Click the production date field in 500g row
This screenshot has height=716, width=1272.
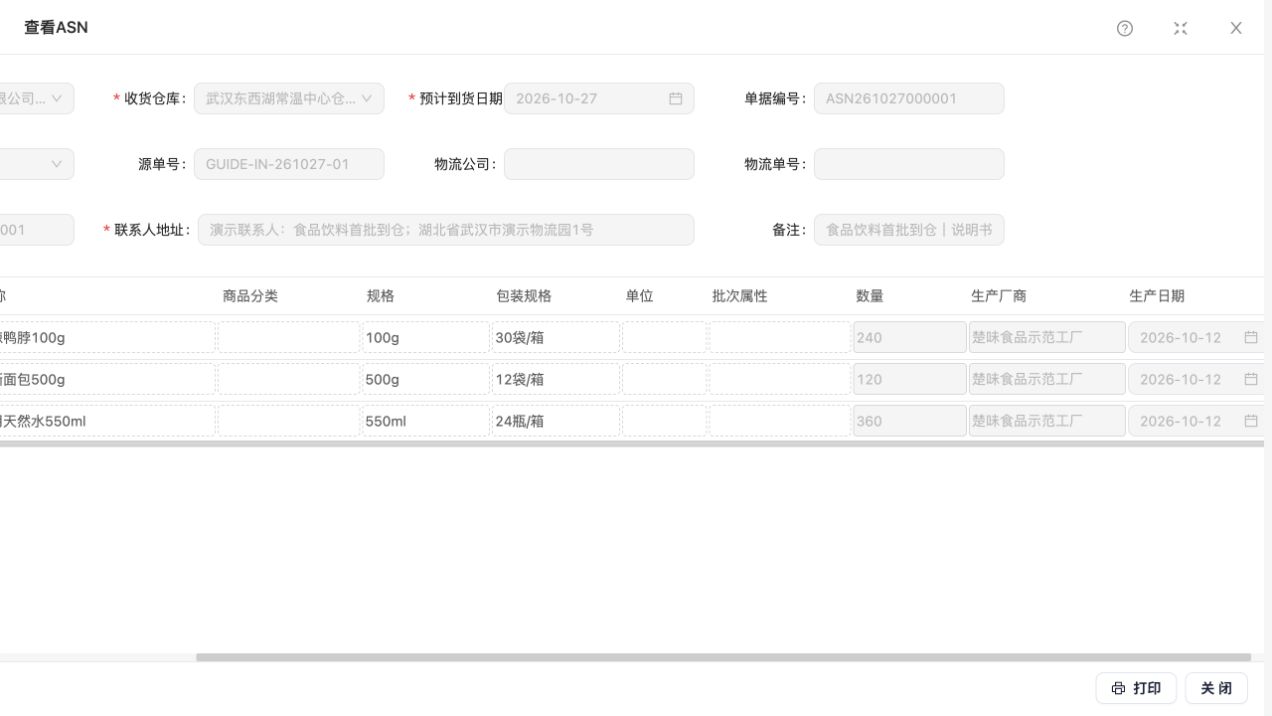click(1196, 380)
